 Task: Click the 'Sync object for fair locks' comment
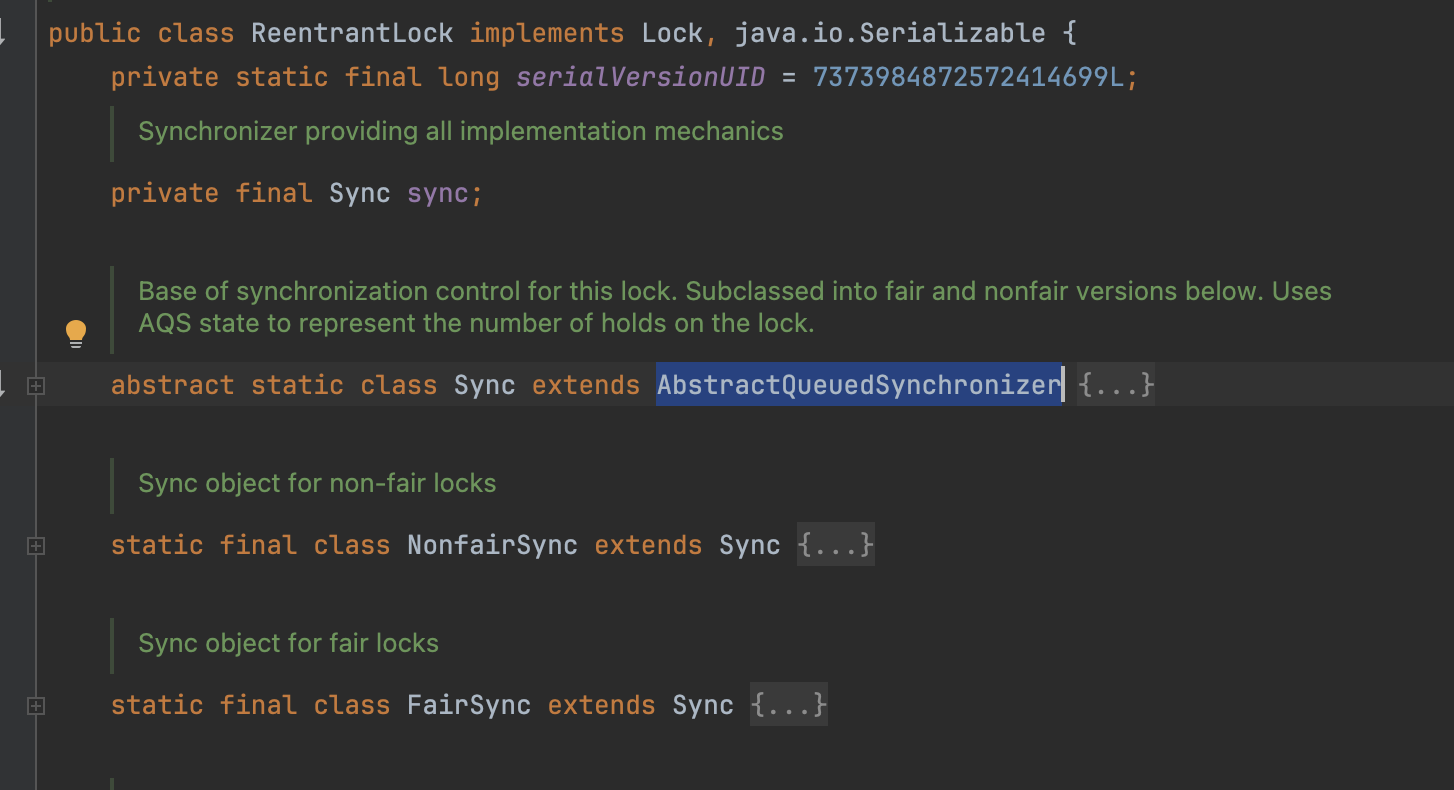click(x=288, y=643)
